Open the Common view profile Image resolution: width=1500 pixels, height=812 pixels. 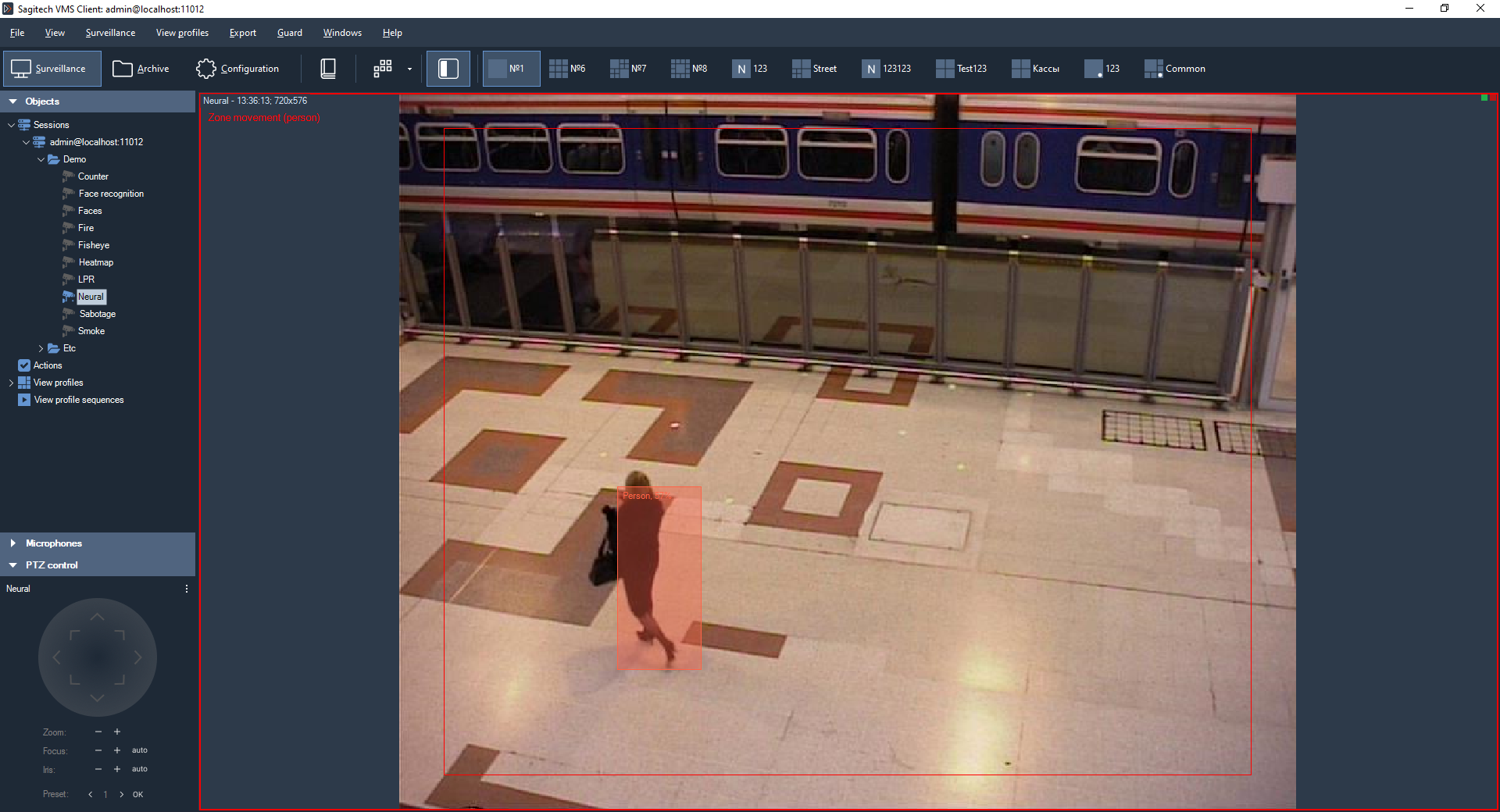(1174, 69)
